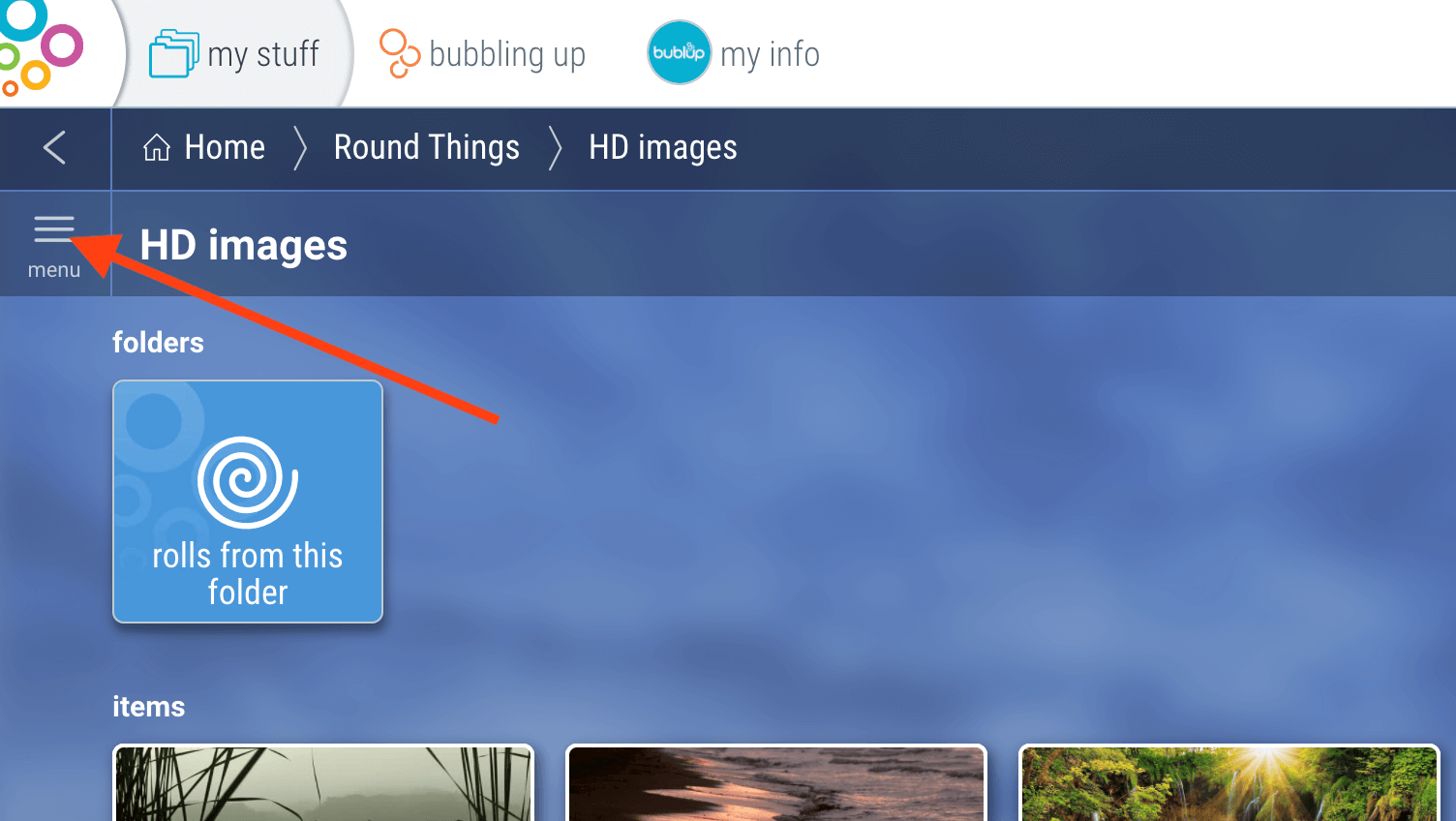Switch to the my stuff tab
This screenshot has height=821, width=1456.
click(234, 54)
